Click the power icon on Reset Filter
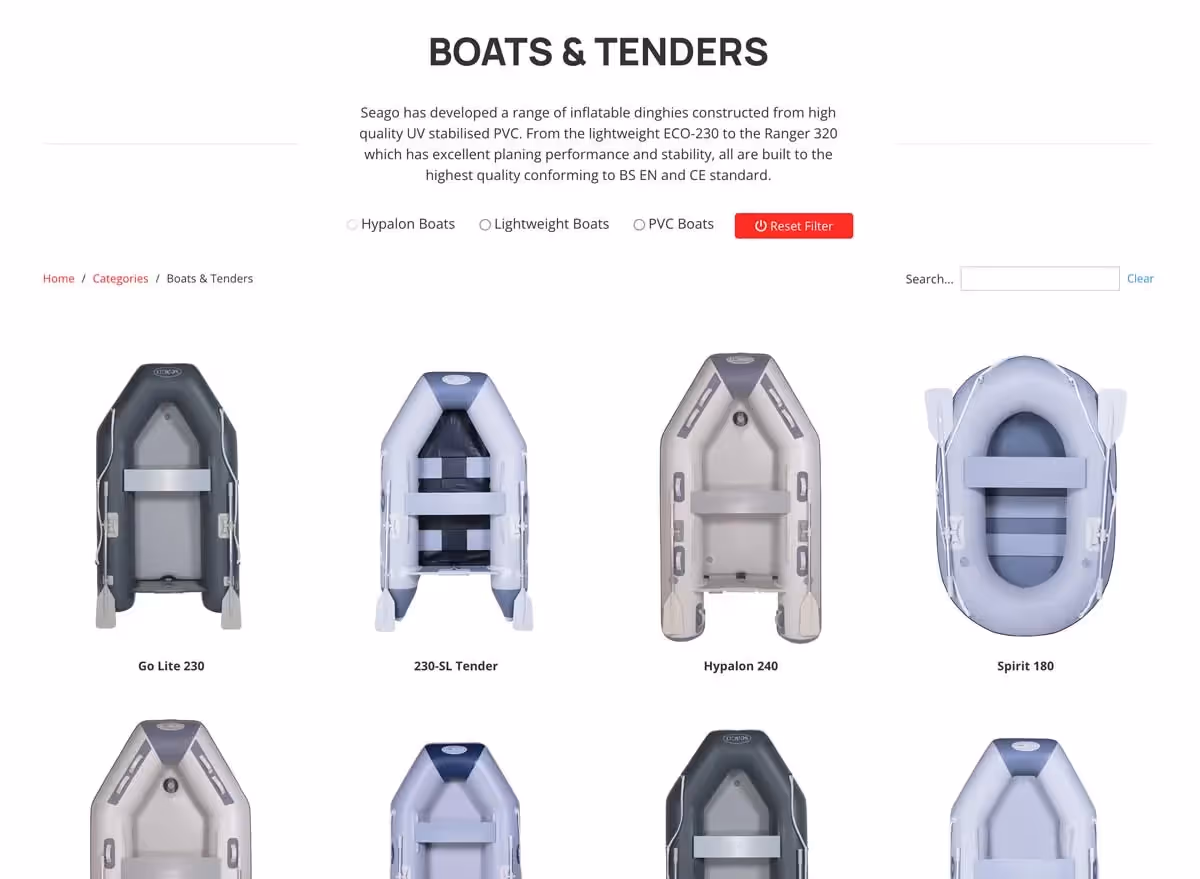Screen dimensions: 1200x879 pos(761,226)
